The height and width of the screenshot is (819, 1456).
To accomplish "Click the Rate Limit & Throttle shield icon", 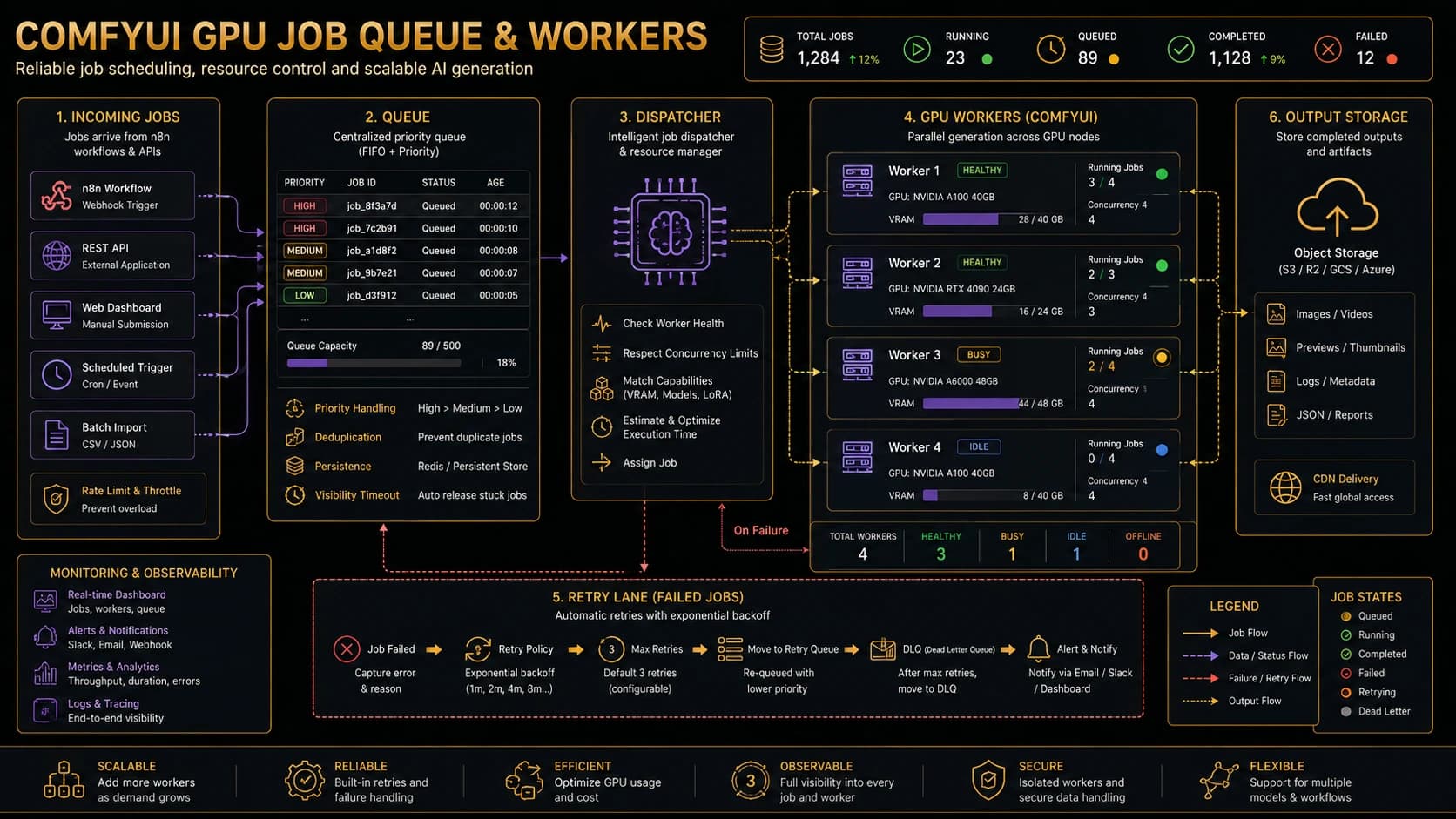I will [x=56, y=499].
